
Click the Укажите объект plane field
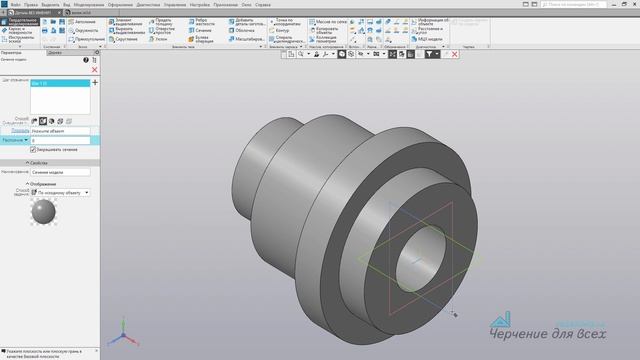tap(60, 131)
